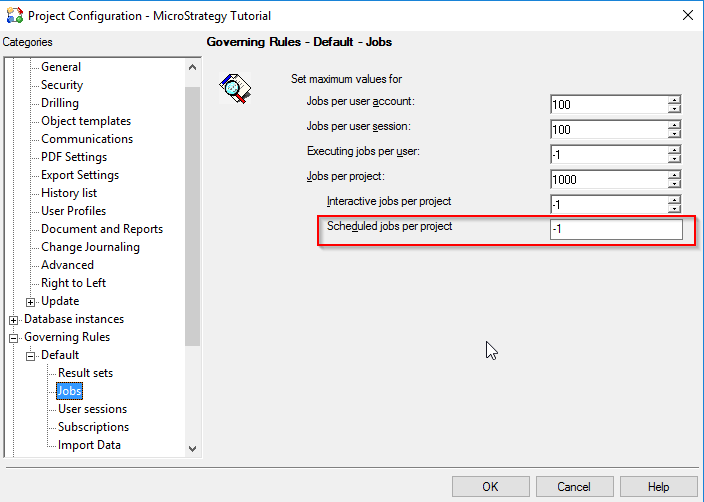This screenshot has width=704, height=502.
Task: Open Export Settings category
Action: pyautogui.click(x=80, y=175)
